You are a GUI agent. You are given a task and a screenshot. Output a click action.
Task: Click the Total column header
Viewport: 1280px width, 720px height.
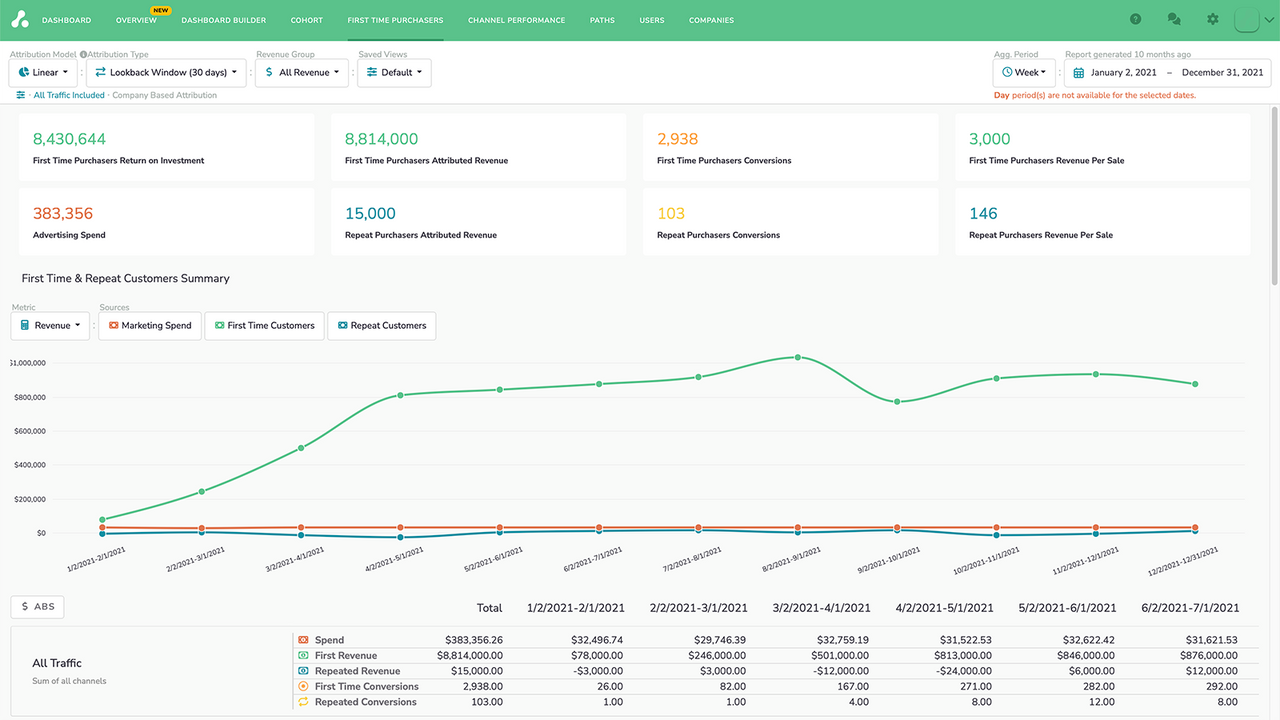click(489, 608)
